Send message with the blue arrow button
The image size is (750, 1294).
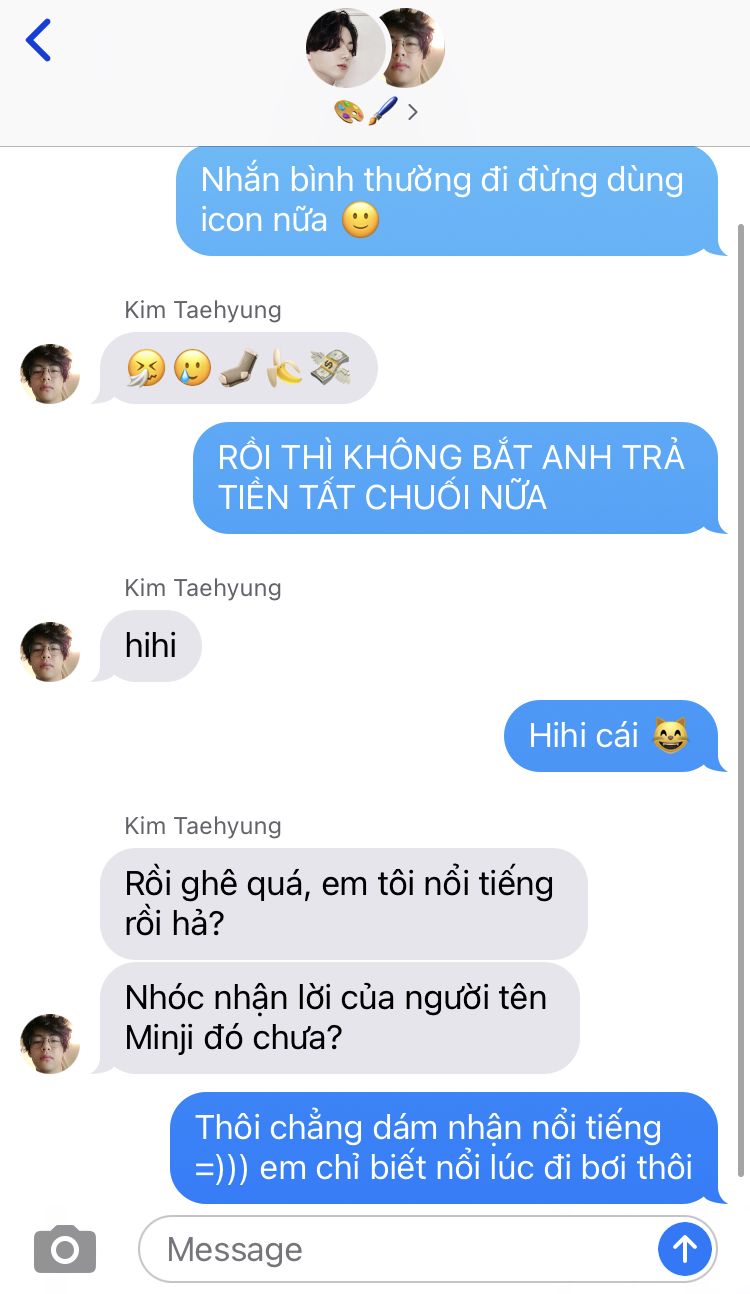[x=685, y=1248]
